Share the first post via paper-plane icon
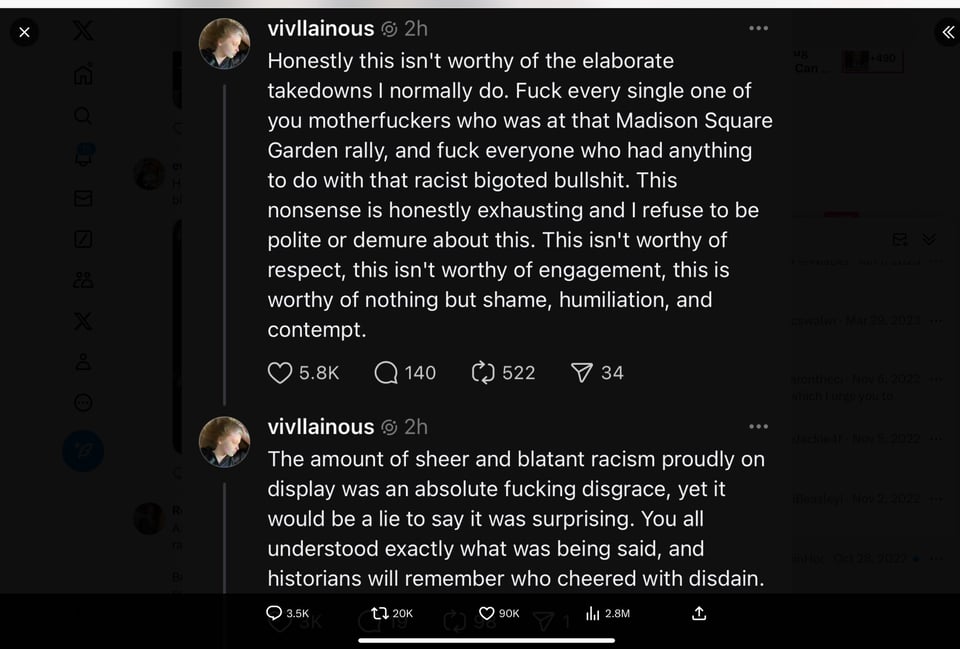Image resolution: width=960 pixels, height=649 pixels. (x=582, y=373)
